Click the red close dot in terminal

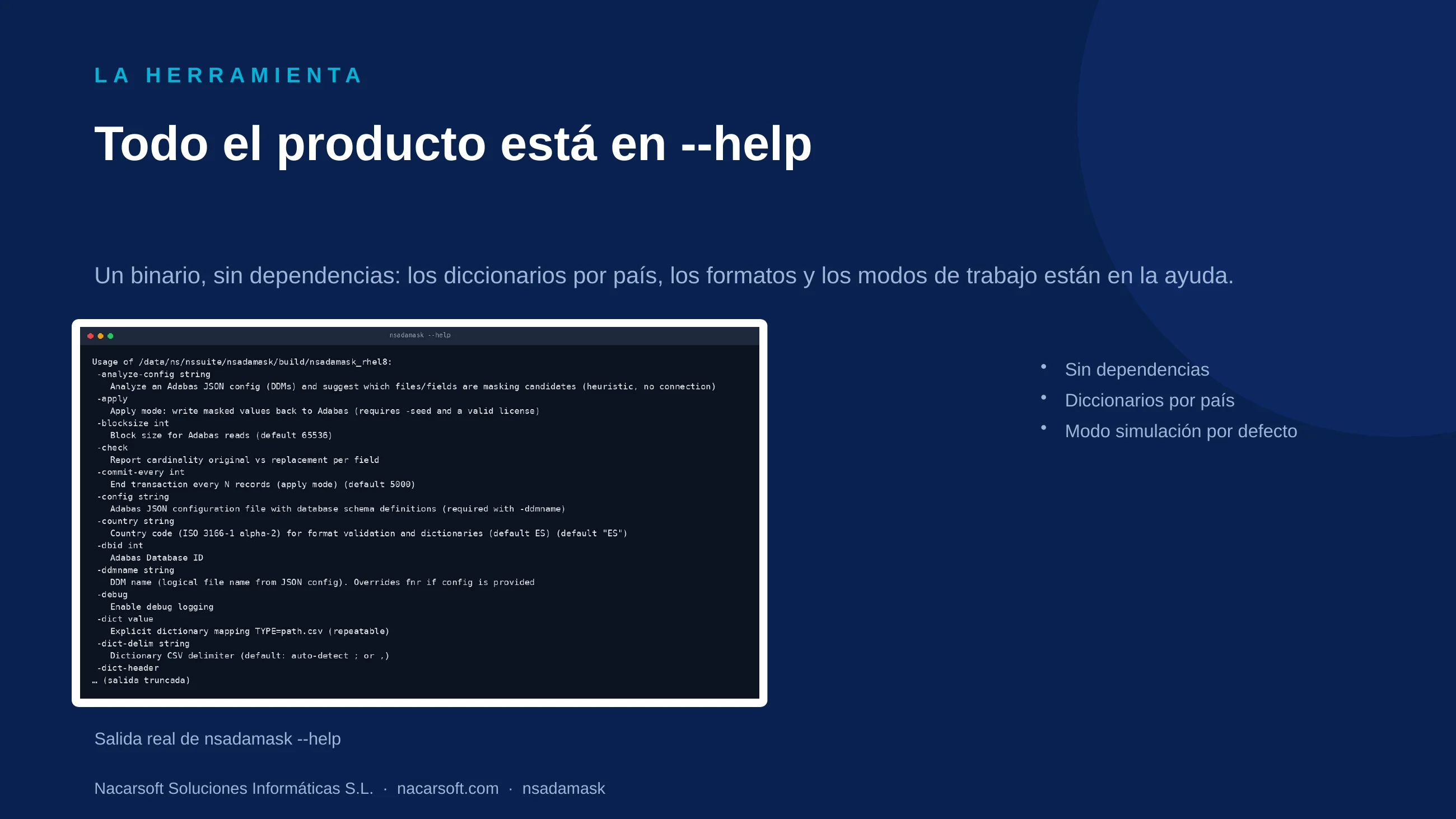coord(90,336)
